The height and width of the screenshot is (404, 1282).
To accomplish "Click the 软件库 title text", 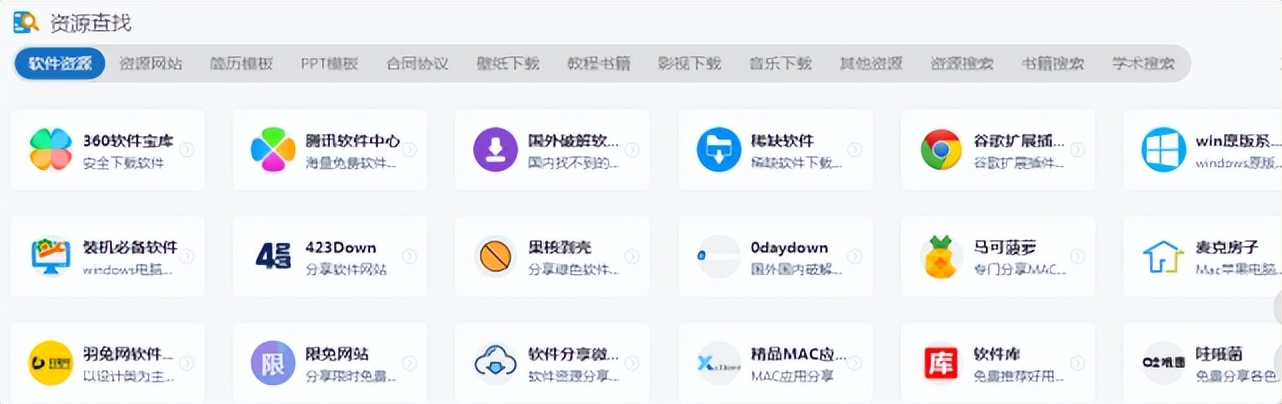I will point(997,354).
